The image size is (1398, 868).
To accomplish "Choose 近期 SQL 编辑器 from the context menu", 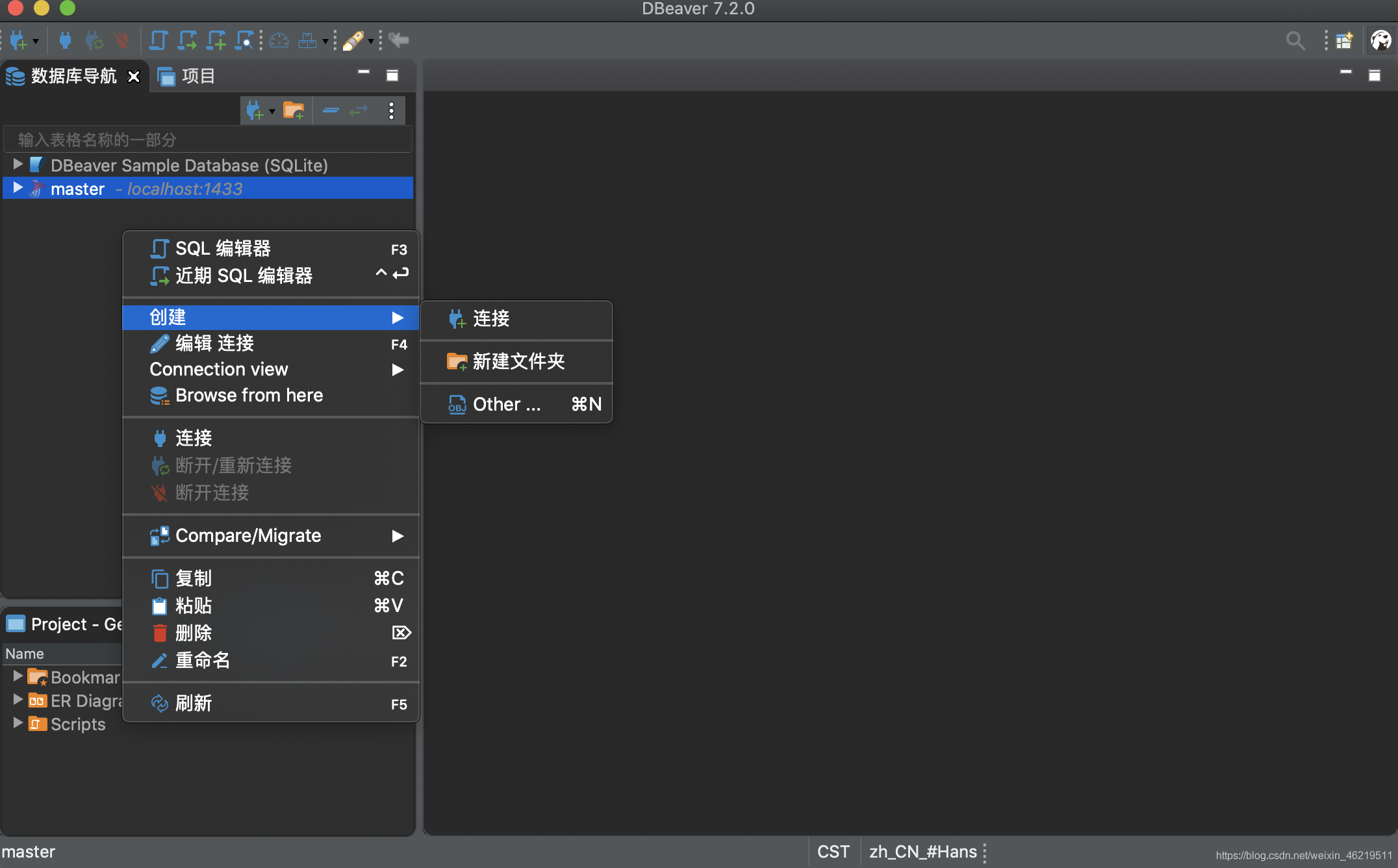I will pos(271,275).
